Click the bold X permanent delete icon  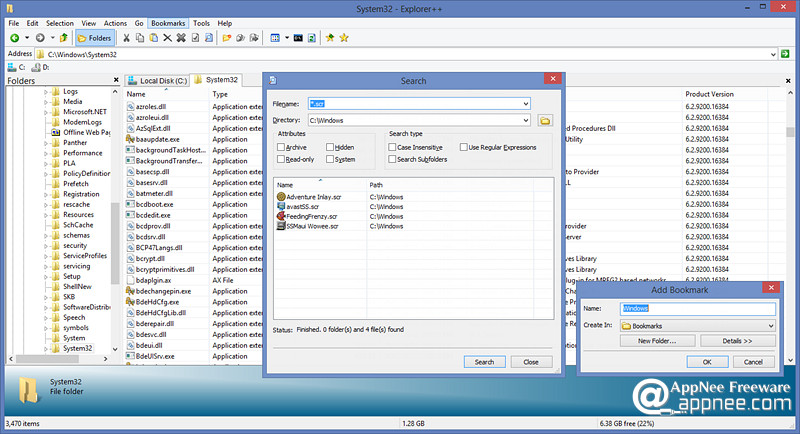pos(181,38)
